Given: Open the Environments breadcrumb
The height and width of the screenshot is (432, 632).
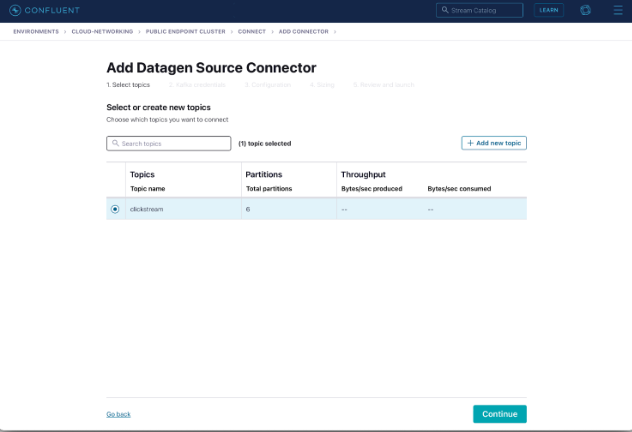Looking at the screenshot, I should (36, 31).
